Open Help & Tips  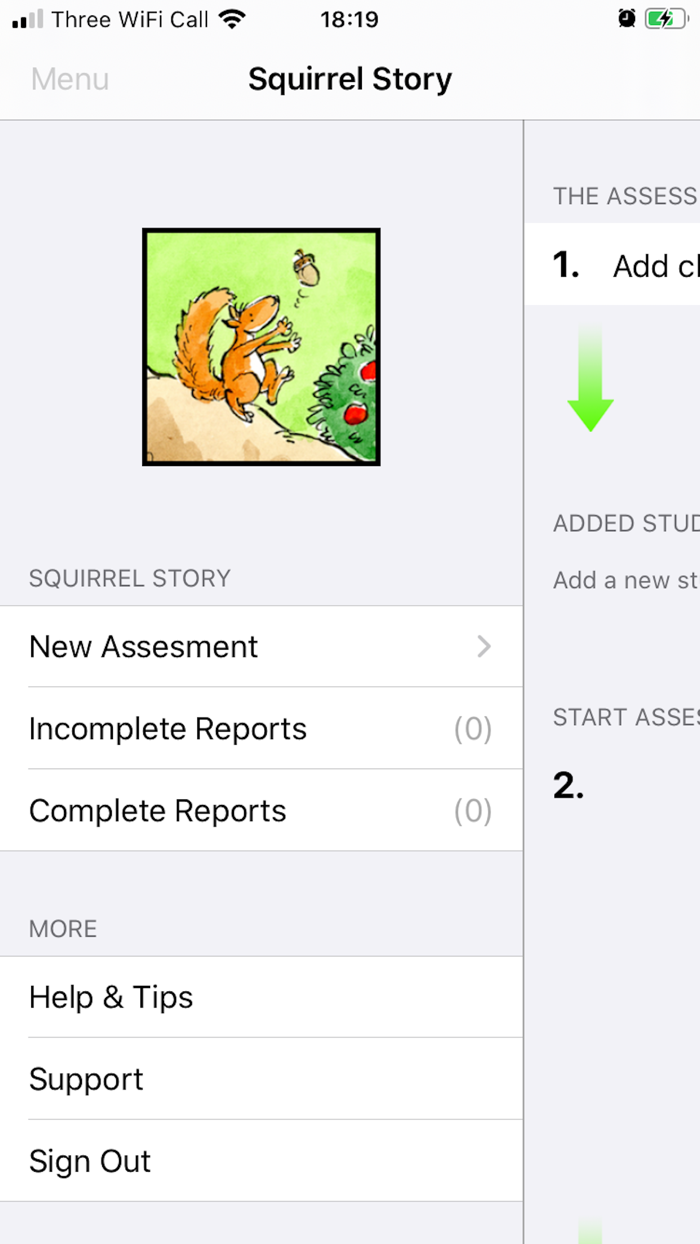111,997
